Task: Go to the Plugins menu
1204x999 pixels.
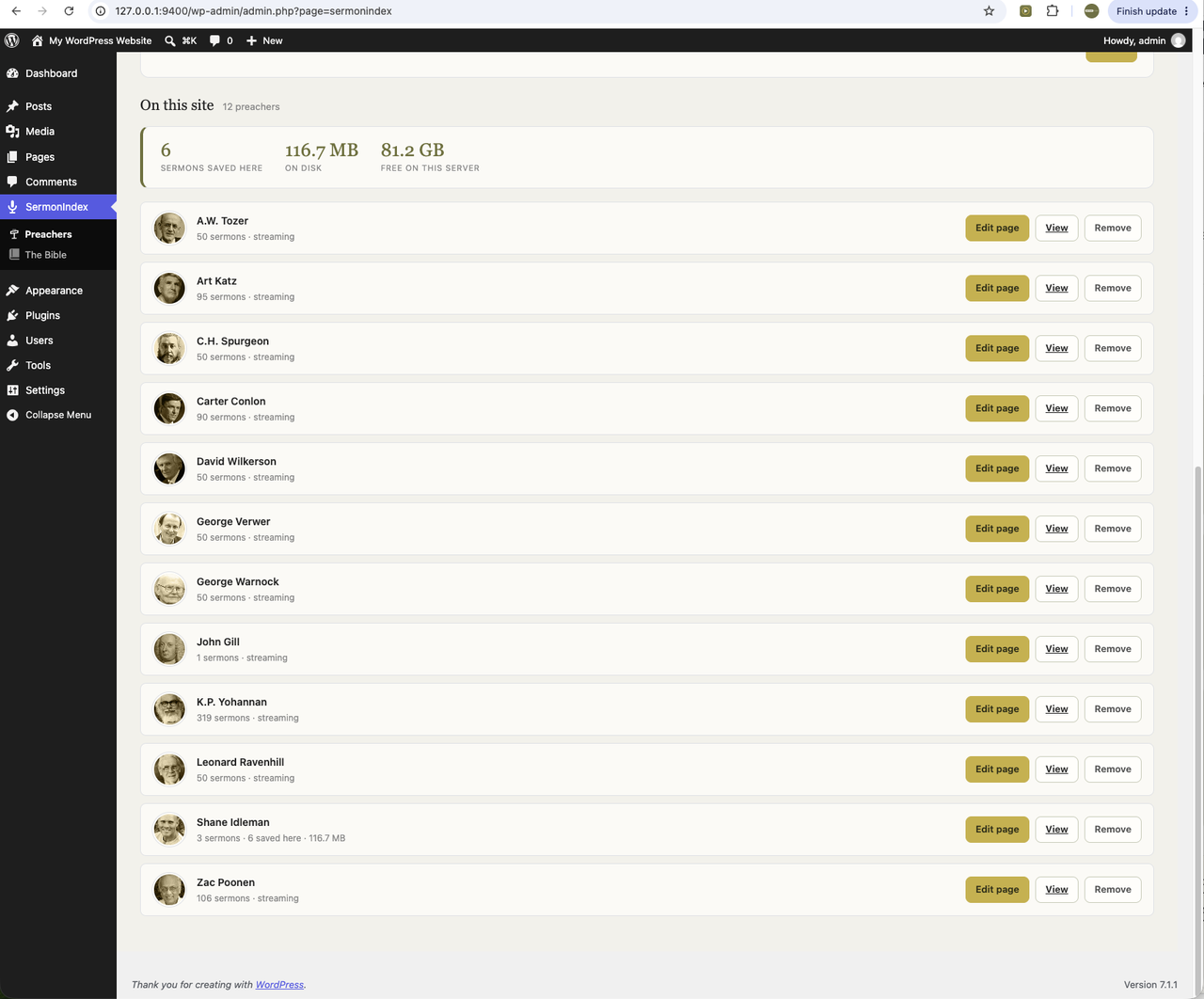Action: click(42, 315)
